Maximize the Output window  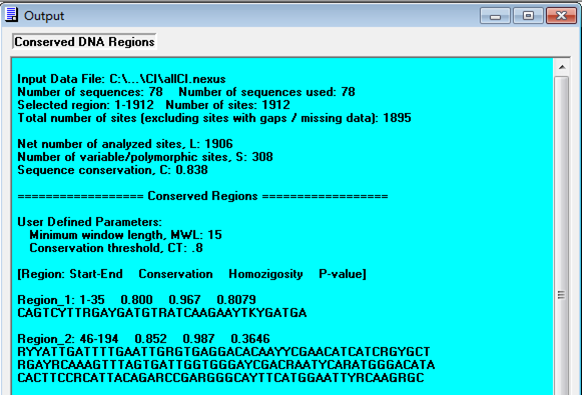[528, 16]
